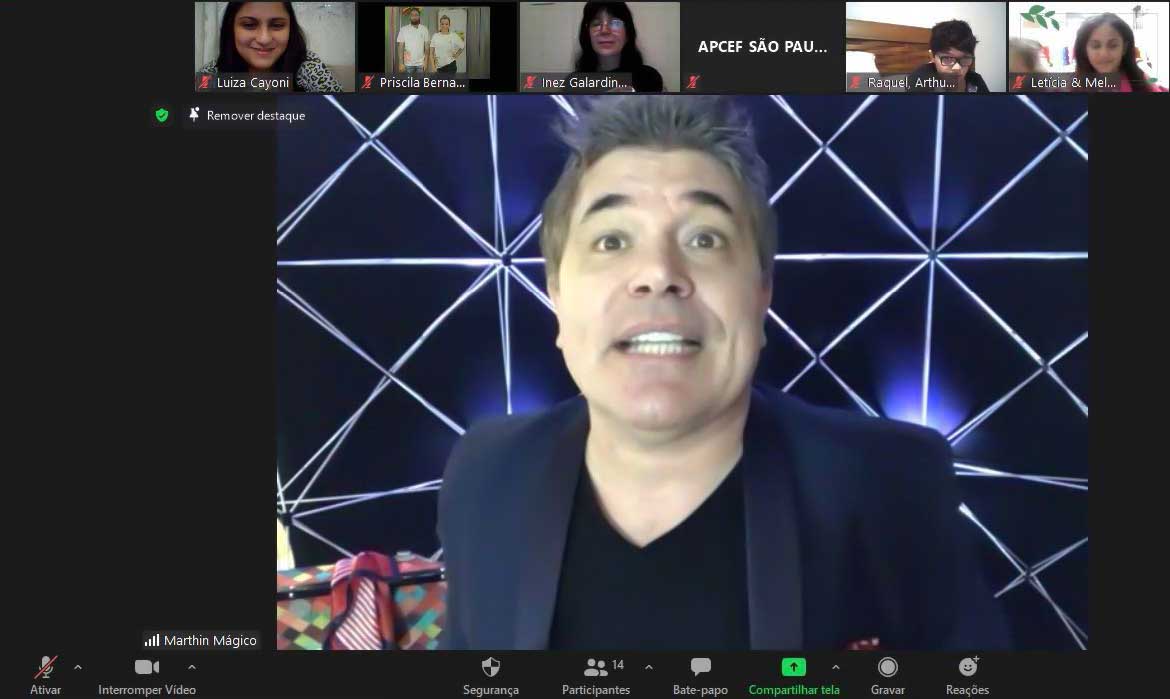Expand video options arrow beside Interromper Vídeo
The image size is (1170, 699).
click(x=192, y=667)
